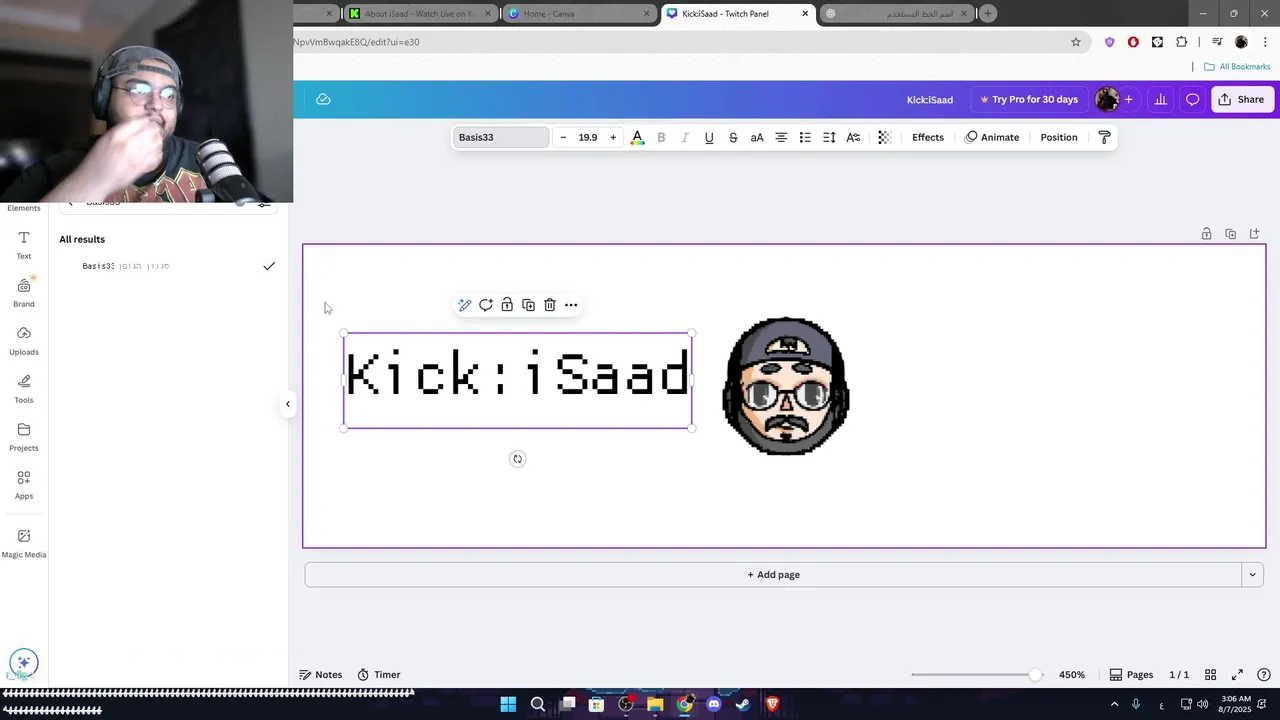Open analytics bar chart icon

1160,99
